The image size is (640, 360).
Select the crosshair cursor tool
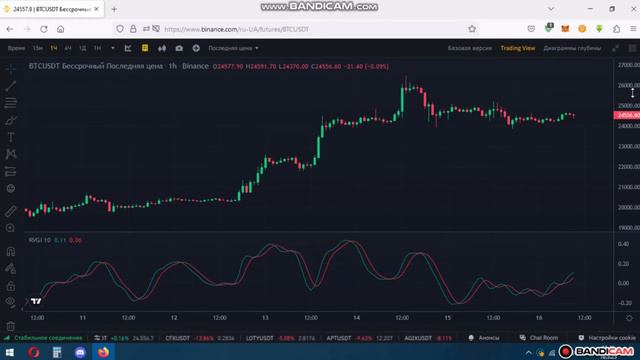11,69
